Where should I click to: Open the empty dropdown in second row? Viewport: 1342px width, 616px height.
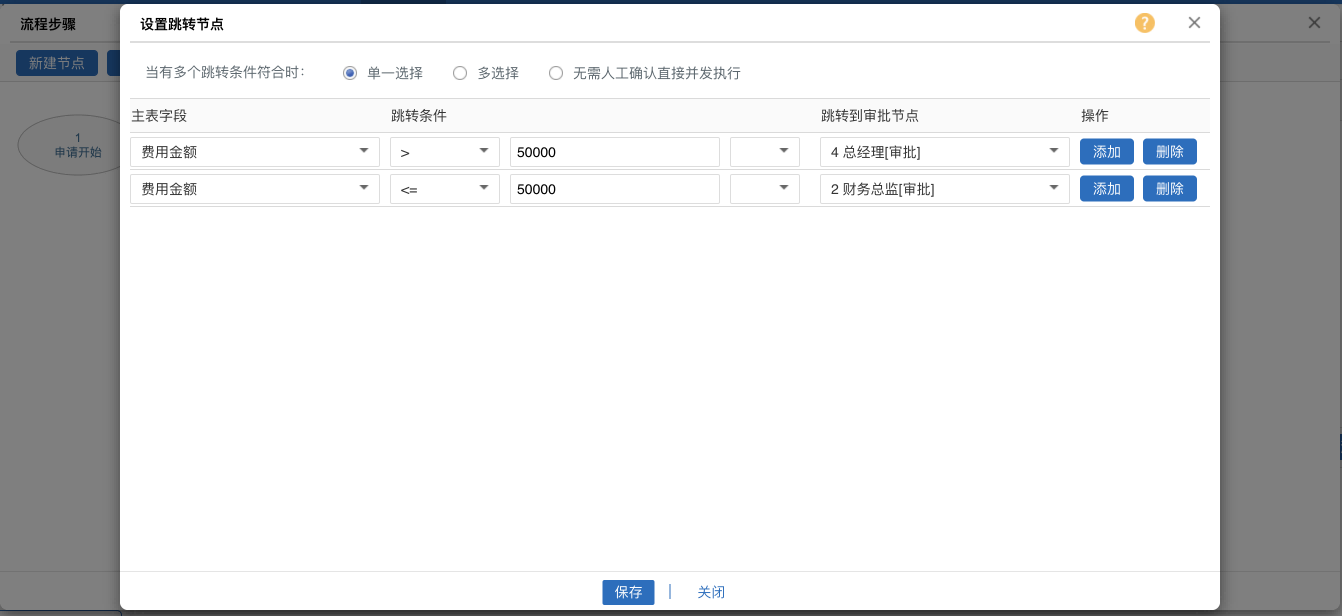765,189
